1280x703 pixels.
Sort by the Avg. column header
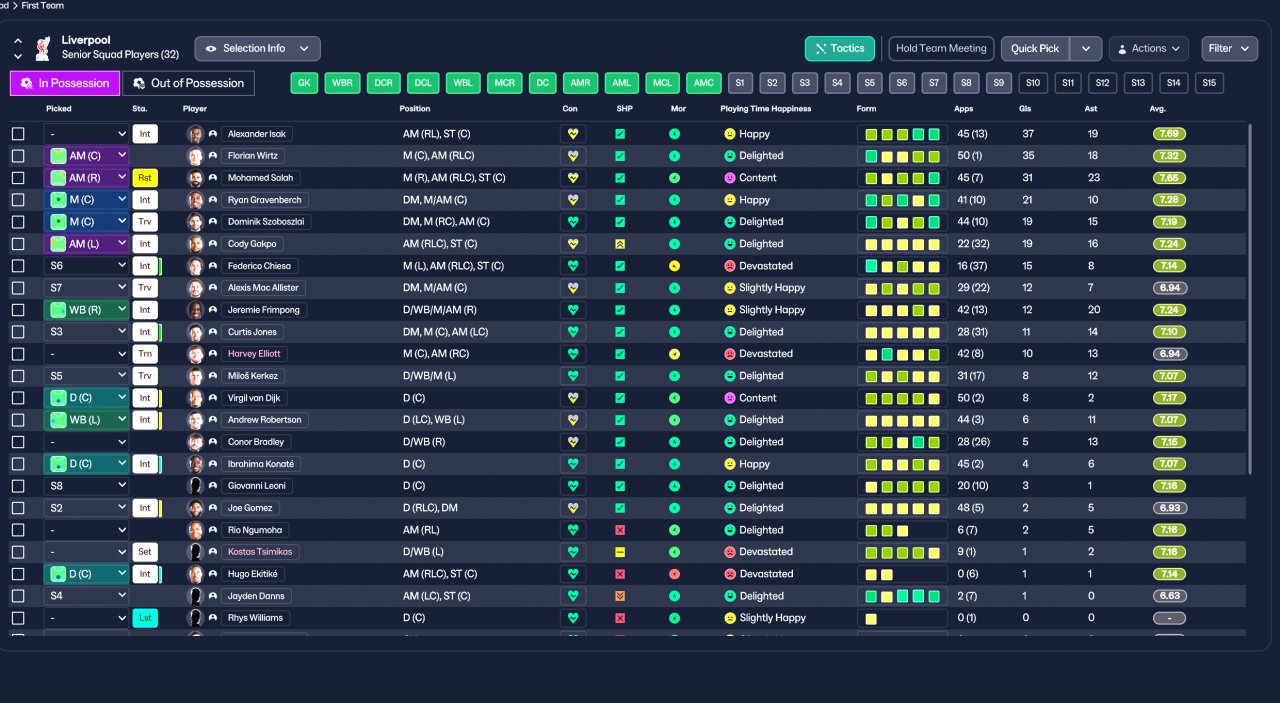1158,108
